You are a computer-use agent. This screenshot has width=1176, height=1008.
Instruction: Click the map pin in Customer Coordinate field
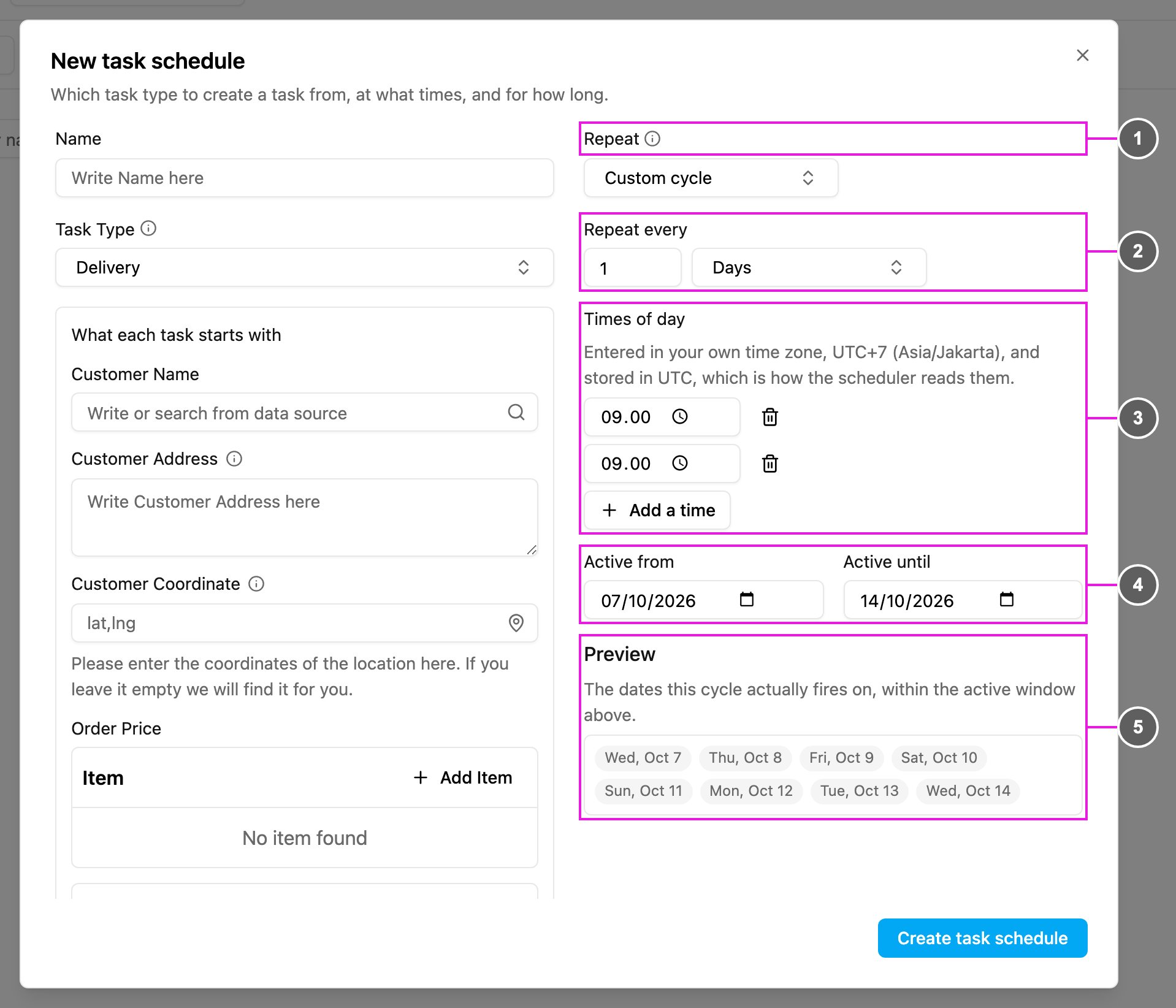[516, 623]
